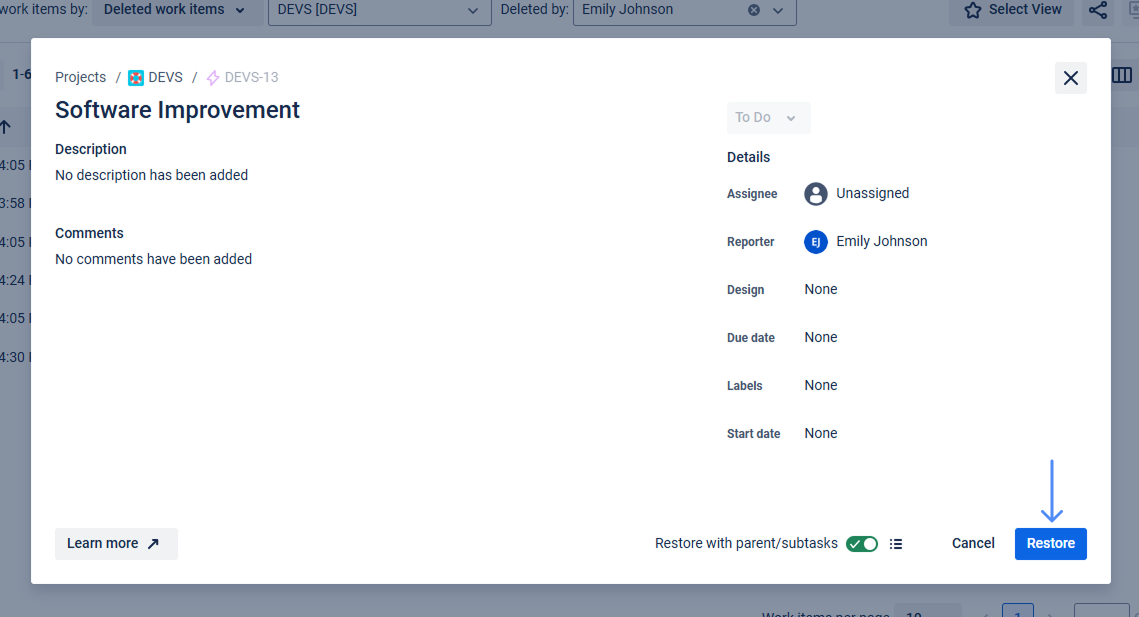Viewport: 1139px width, 617px height.
Task: Clear the Emily Johnson deleted-by filter
Action: tap(754, 10)
